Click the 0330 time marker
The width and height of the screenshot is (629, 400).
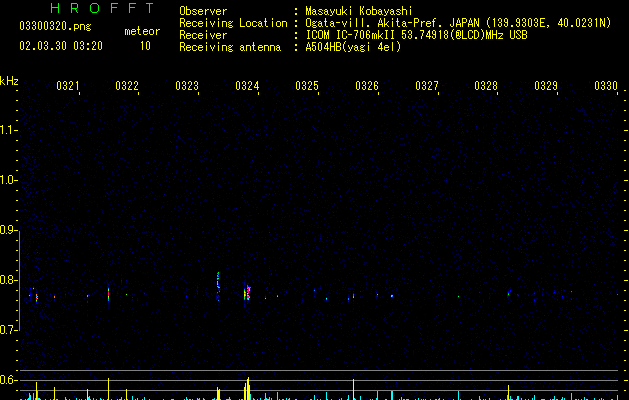pos(606,86)
